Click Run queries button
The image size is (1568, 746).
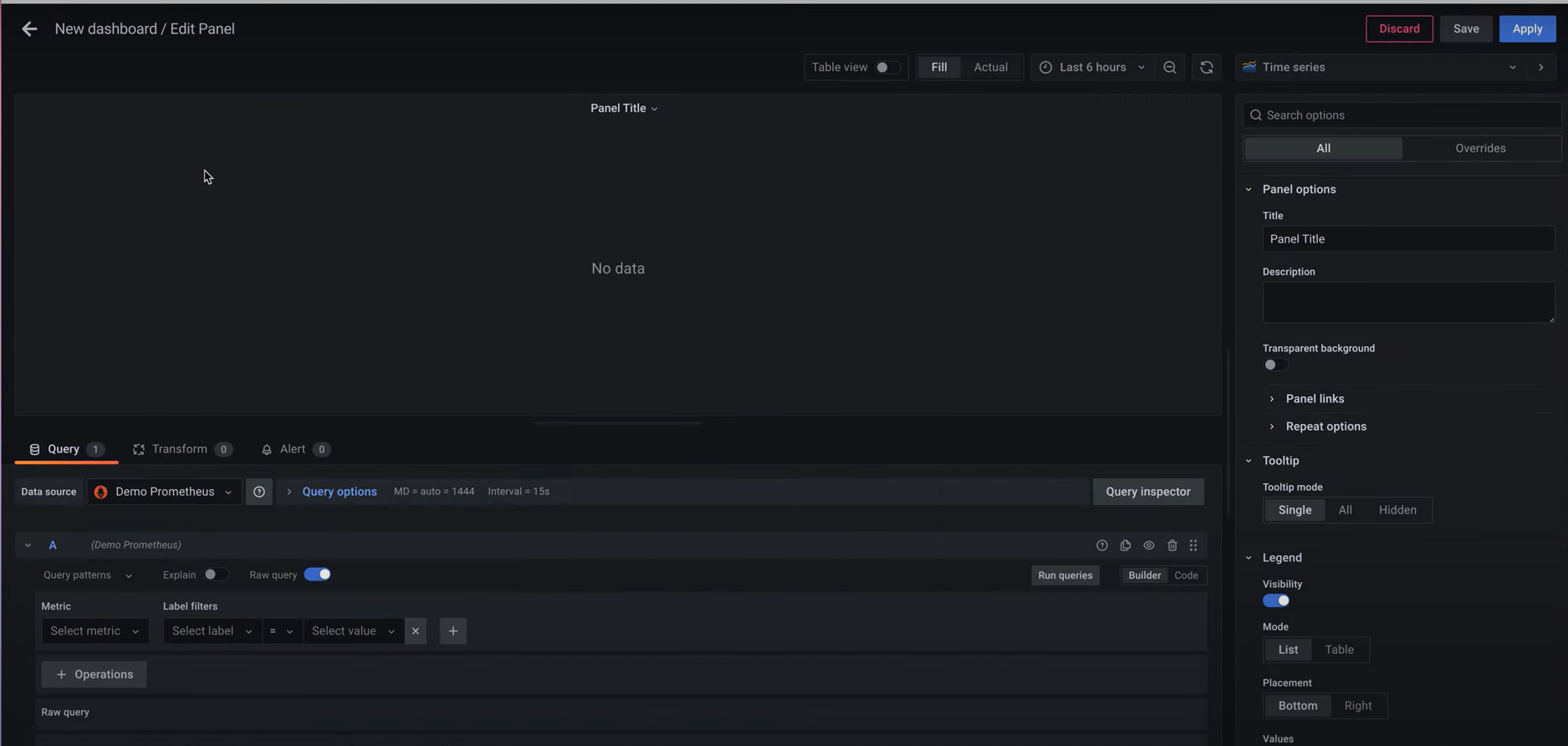(x=1065, y=575)
